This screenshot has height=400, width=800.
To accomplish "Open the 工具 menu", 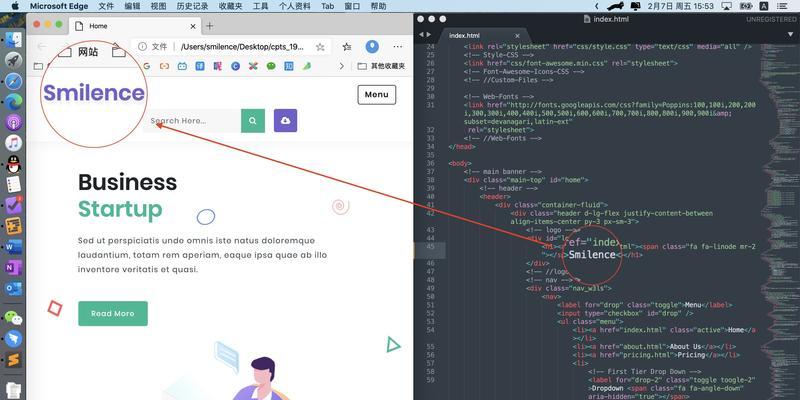I will (261, 6).
